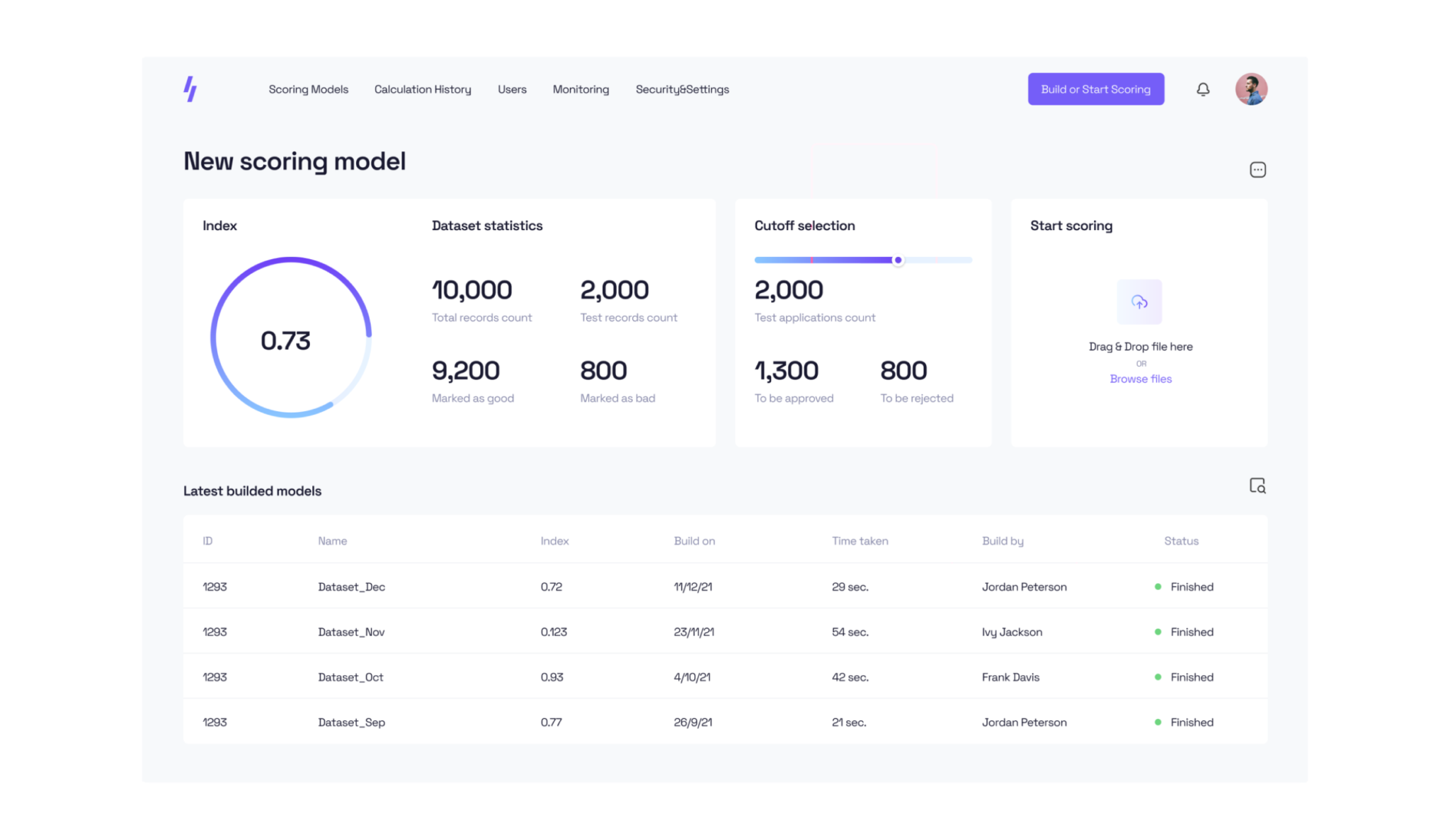The image size is (1450, 840).
Task: Open the notifications bell
Action: click(x=1203, y=89)
